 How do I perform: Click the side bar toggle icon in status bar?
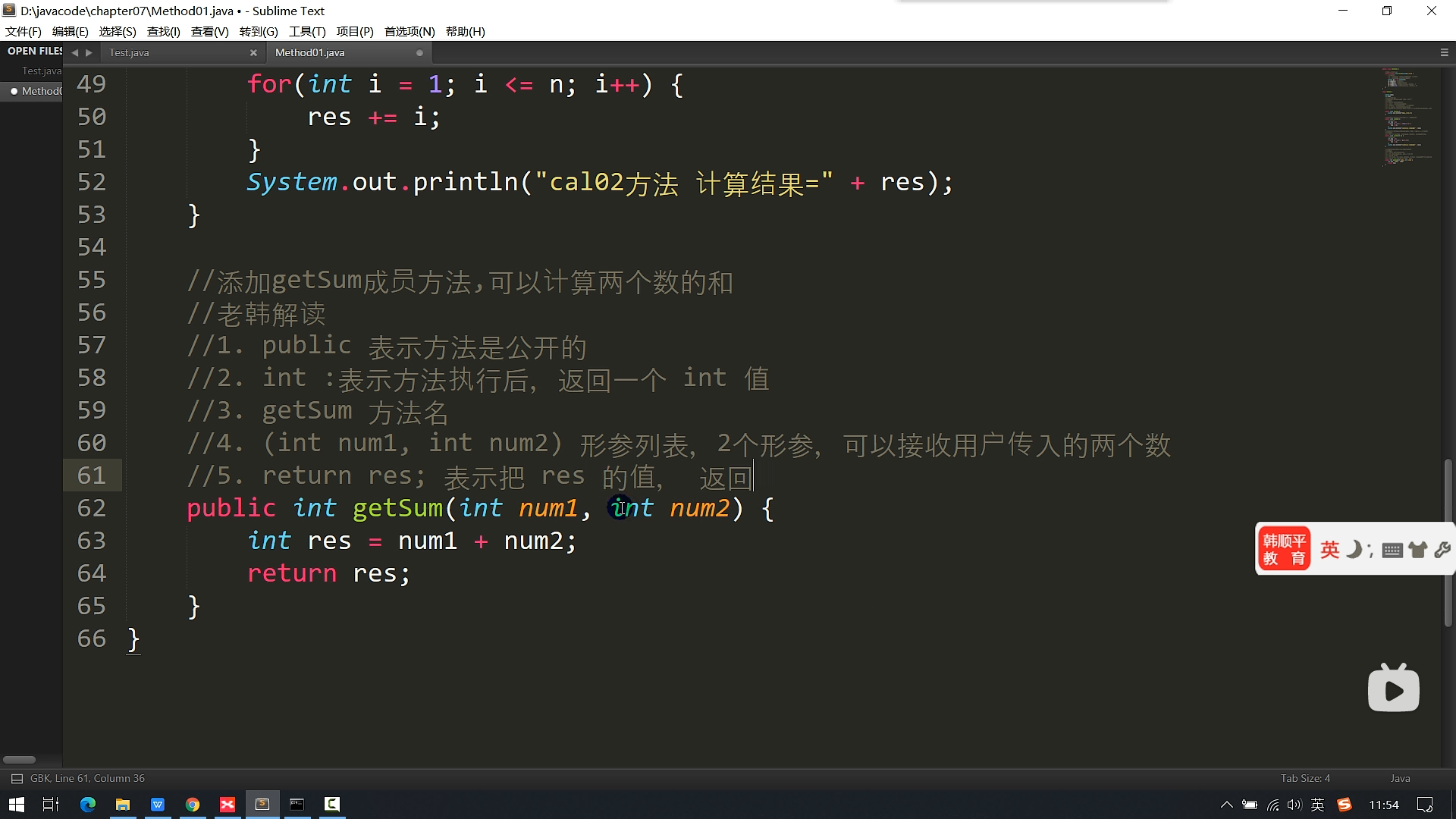(x=17, y=779)
